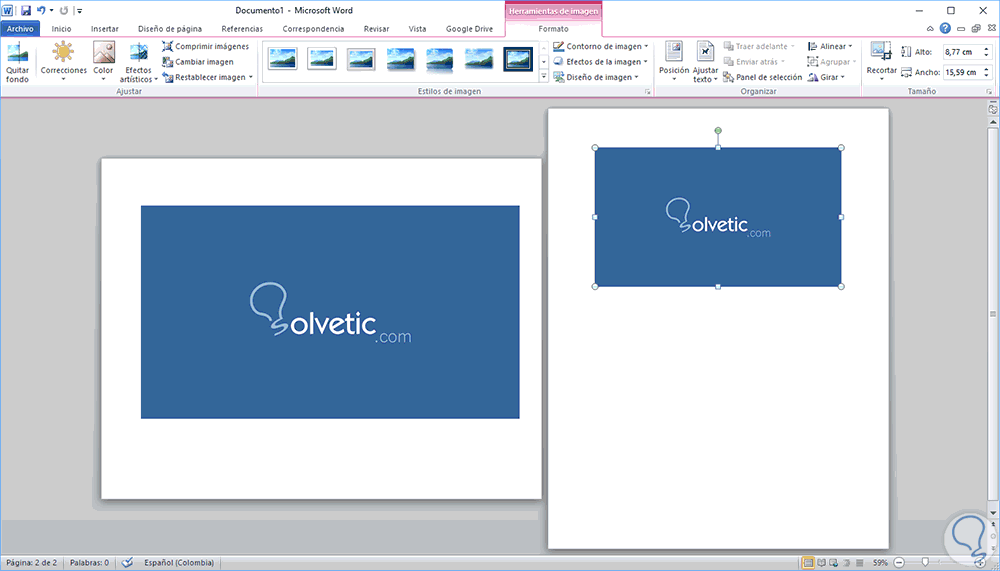Click Español (Colombia) language indicator
This screenshot has height=571, width=1000.
(179, 563)
